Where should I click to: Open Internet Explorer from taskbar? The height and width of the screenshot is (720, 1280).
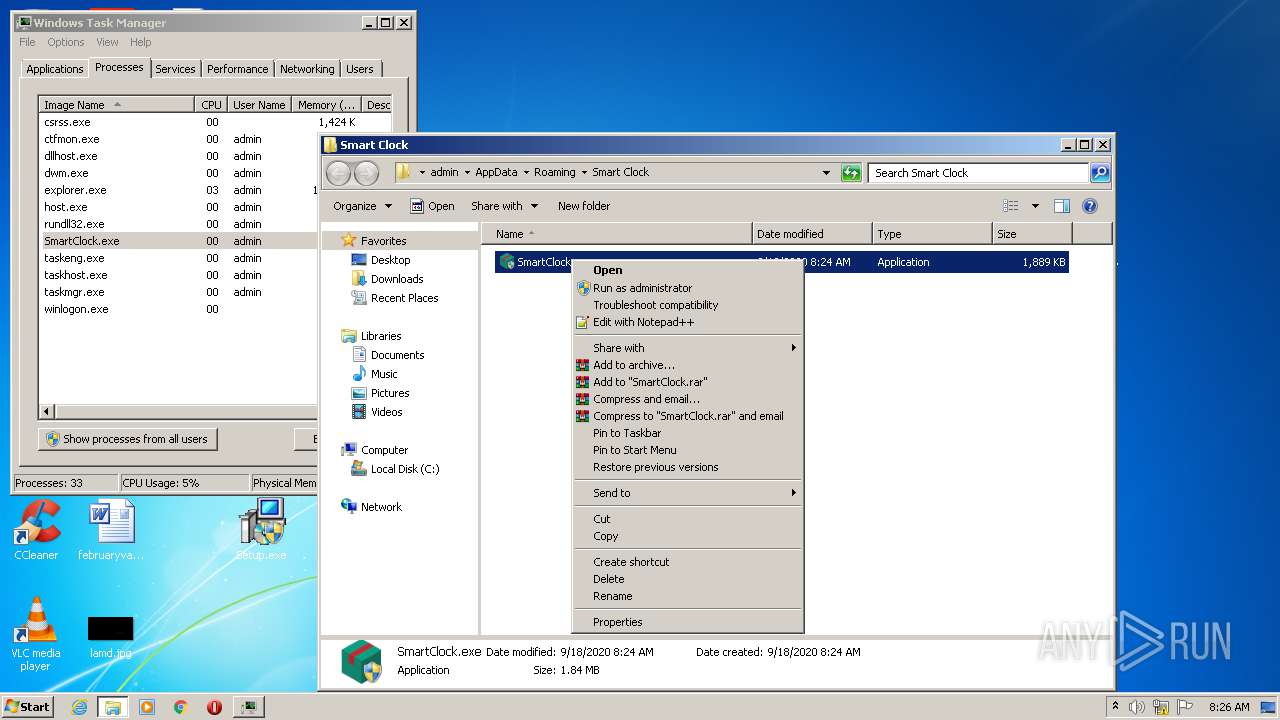[79, 707]
